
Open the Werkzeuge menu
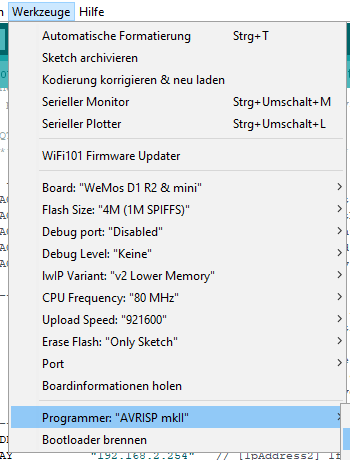pos(41,12)
